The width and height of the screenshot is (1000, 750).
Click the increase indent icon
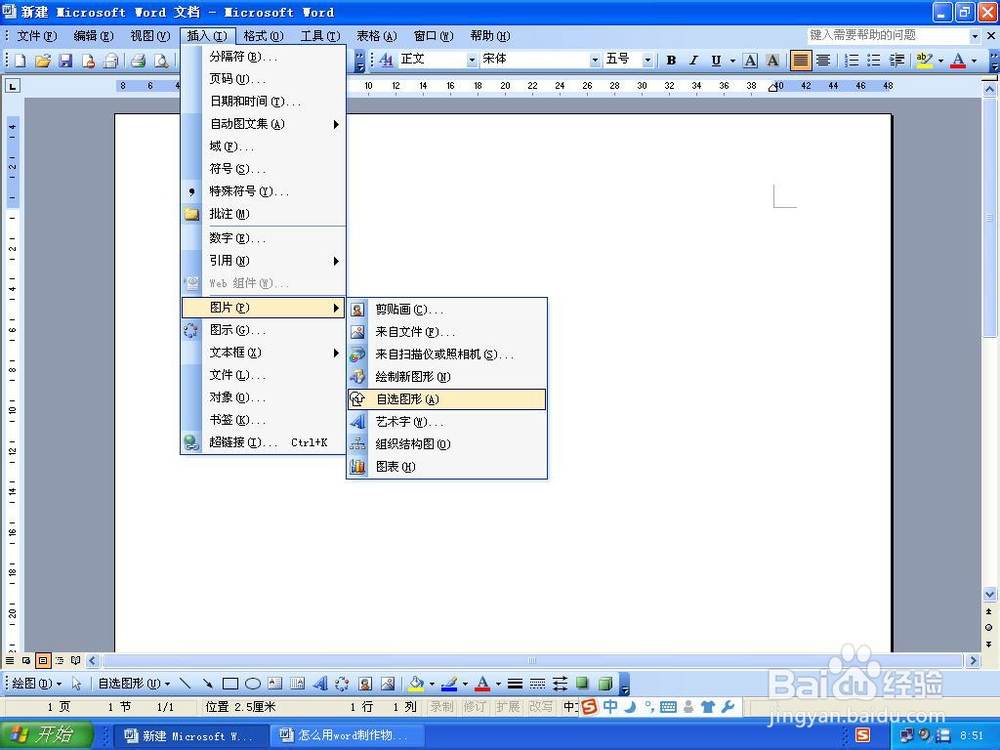coord(897,60)
